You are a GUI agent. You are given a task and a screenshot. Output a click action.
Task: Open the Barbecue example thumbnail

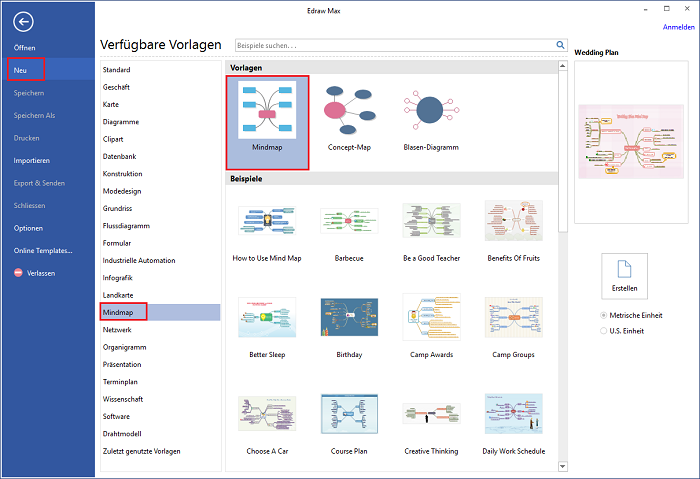tap(349, 220)
